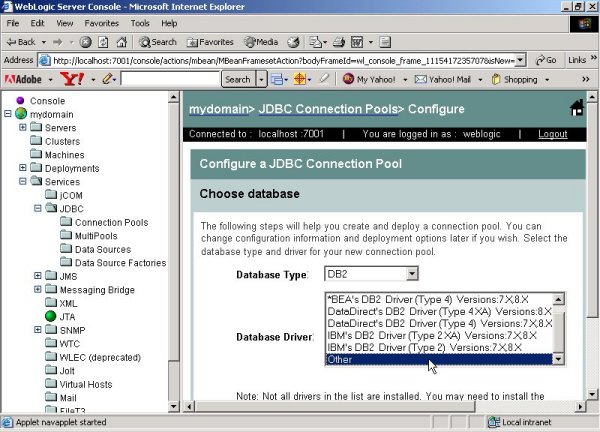This screenshot has height=432, width=600.
Task: Open the File menu
Action: point(13,23)
